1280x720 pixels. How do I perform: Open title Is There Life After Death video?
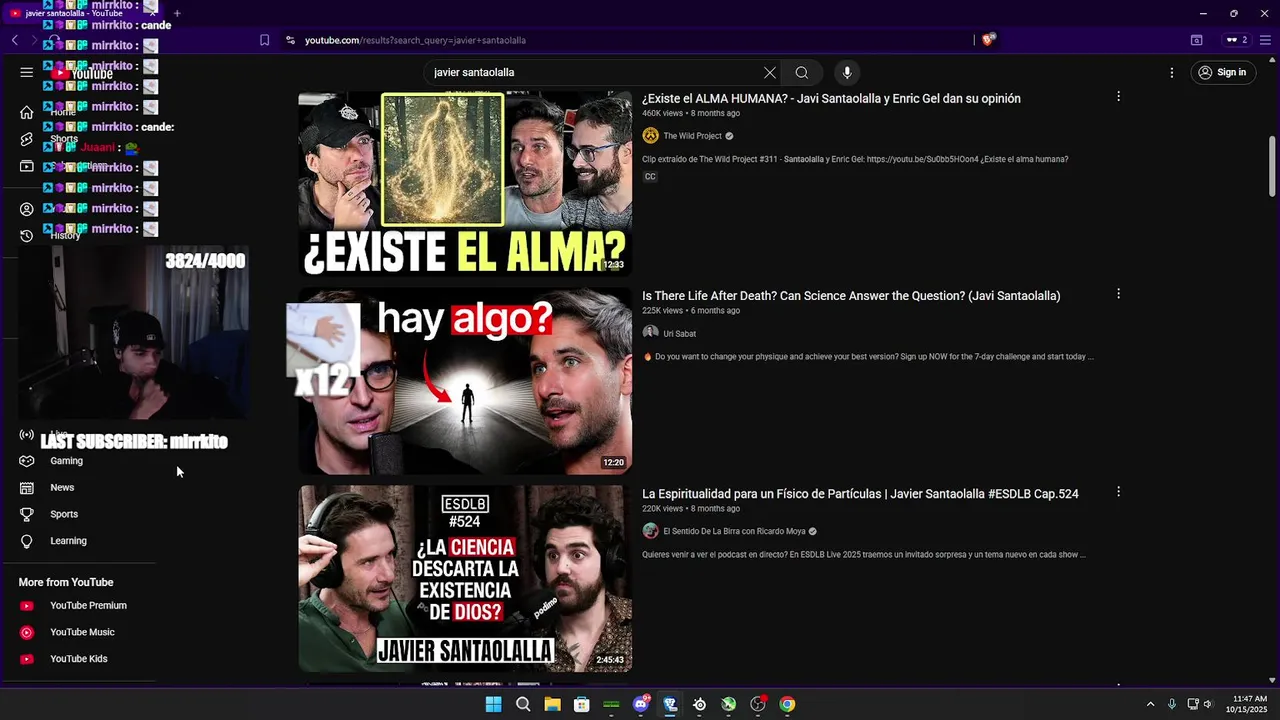pos(851,296)
